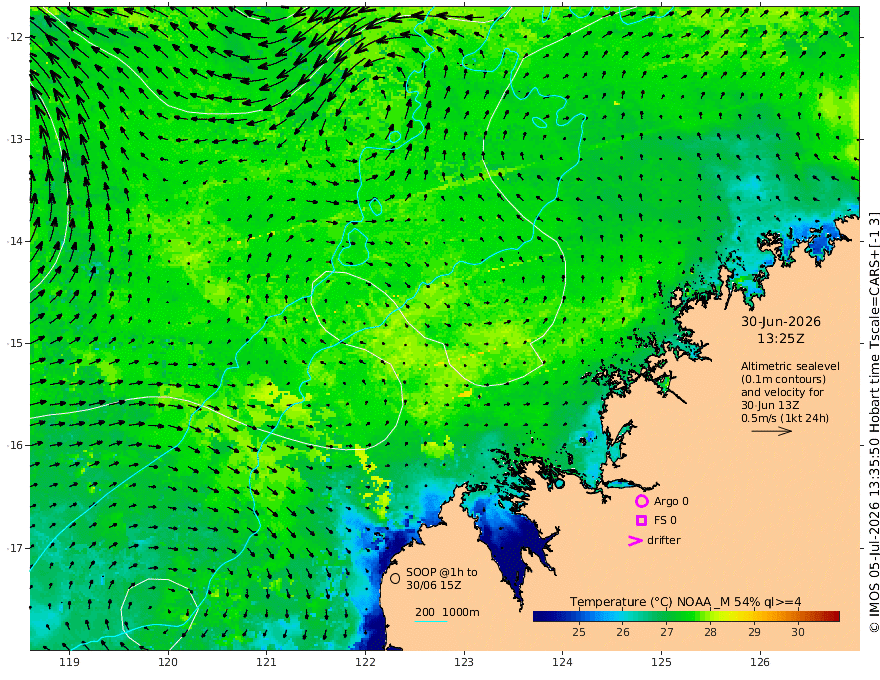Click longitude axis label 124
Image resolution: width=880 pixels, height=680 pixels.
tap(563, 662)
